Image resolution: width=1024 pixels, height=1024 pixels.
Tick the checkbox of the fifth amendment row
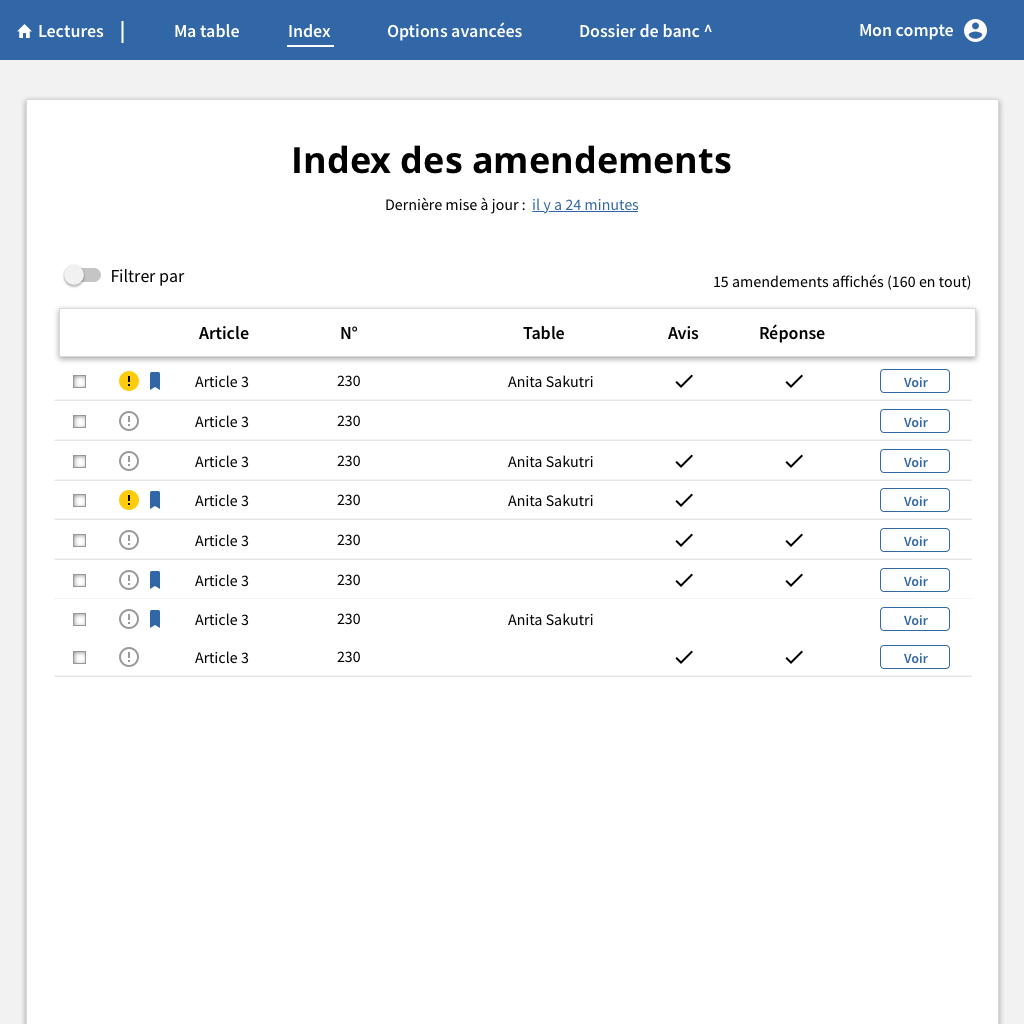pos(80,541)
